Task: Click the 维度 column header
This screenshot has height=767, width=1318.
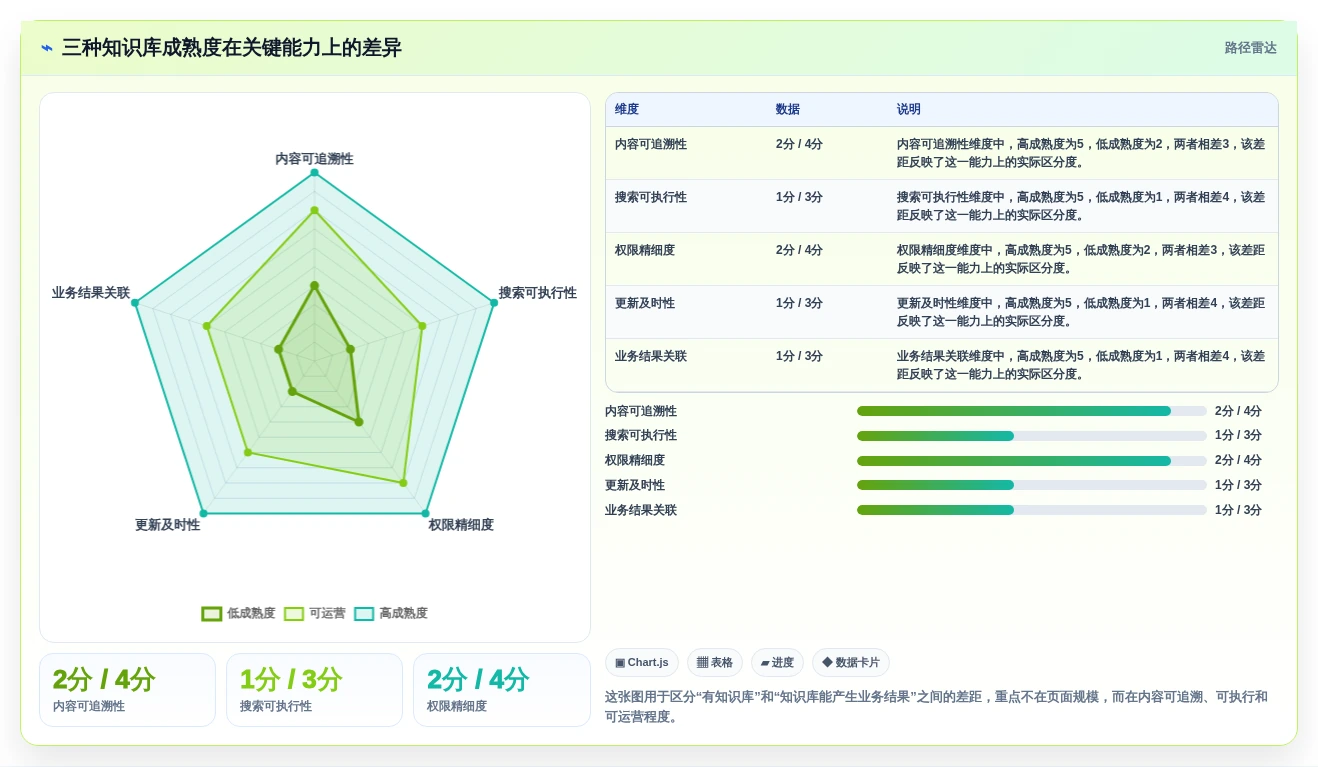Action: (x=627, y=110)
